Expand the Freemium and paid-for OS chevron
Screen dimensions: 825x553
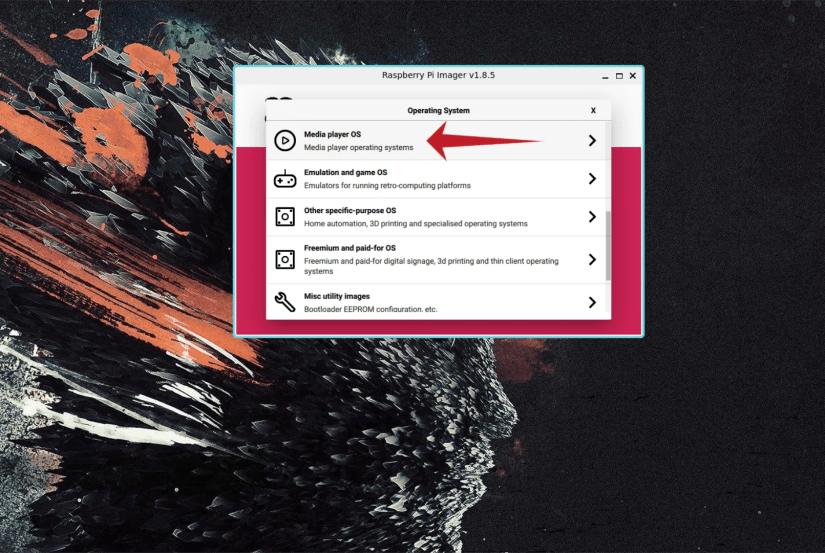[592, 259]
